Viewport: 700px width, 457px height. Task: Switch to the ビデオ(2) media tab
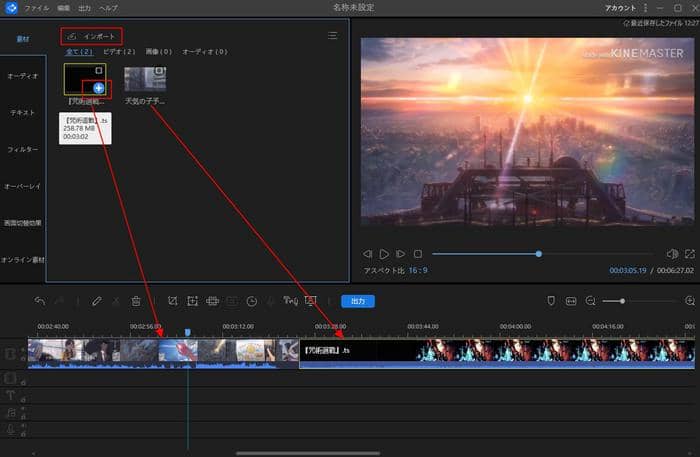[119, 52]
